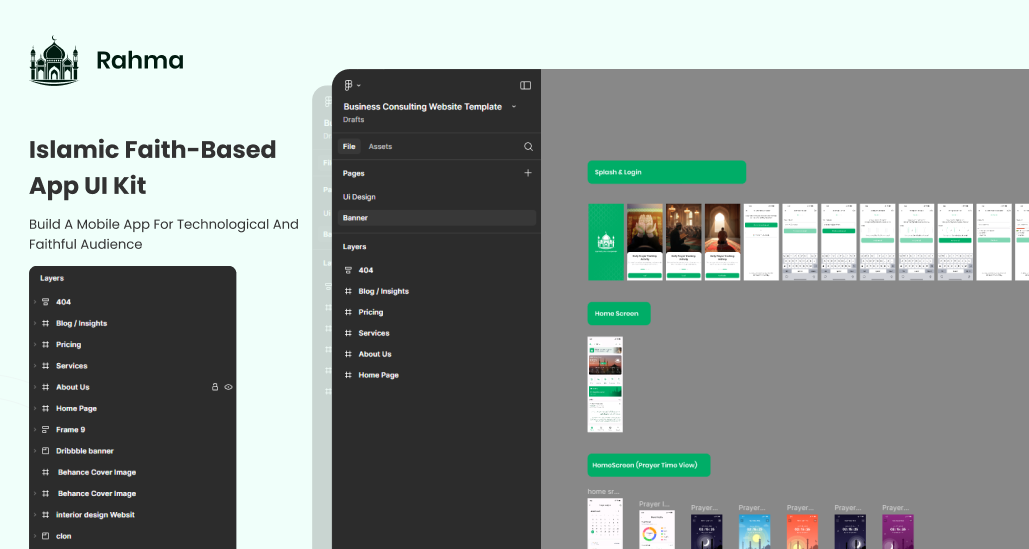1029x549 pixels.
Task: Open the Figma main menu icon
Action: point(349,86)
